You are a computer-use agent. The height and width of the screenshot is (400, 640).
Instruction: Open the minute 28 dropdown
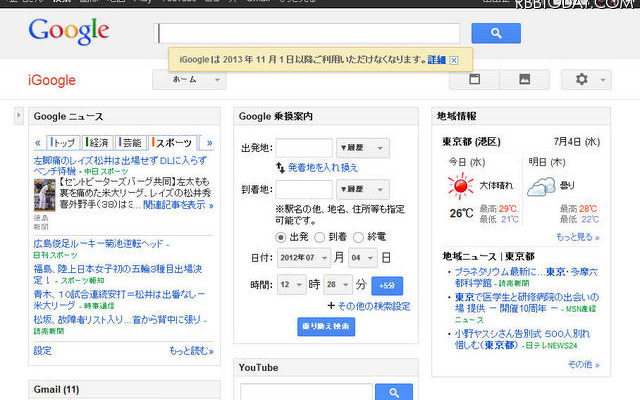(x=338, y=284)
